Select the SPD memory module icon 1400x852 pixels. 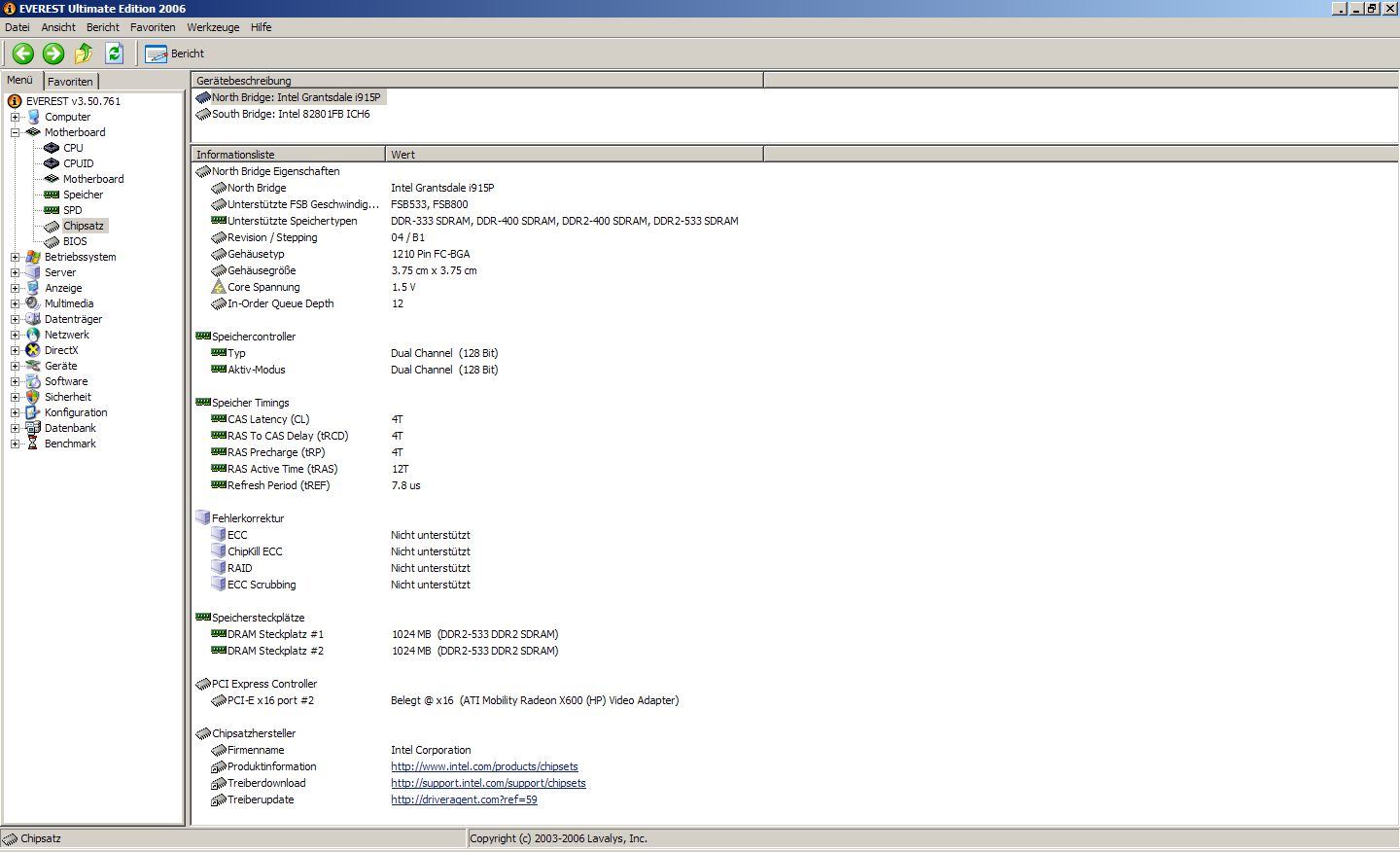52,210
